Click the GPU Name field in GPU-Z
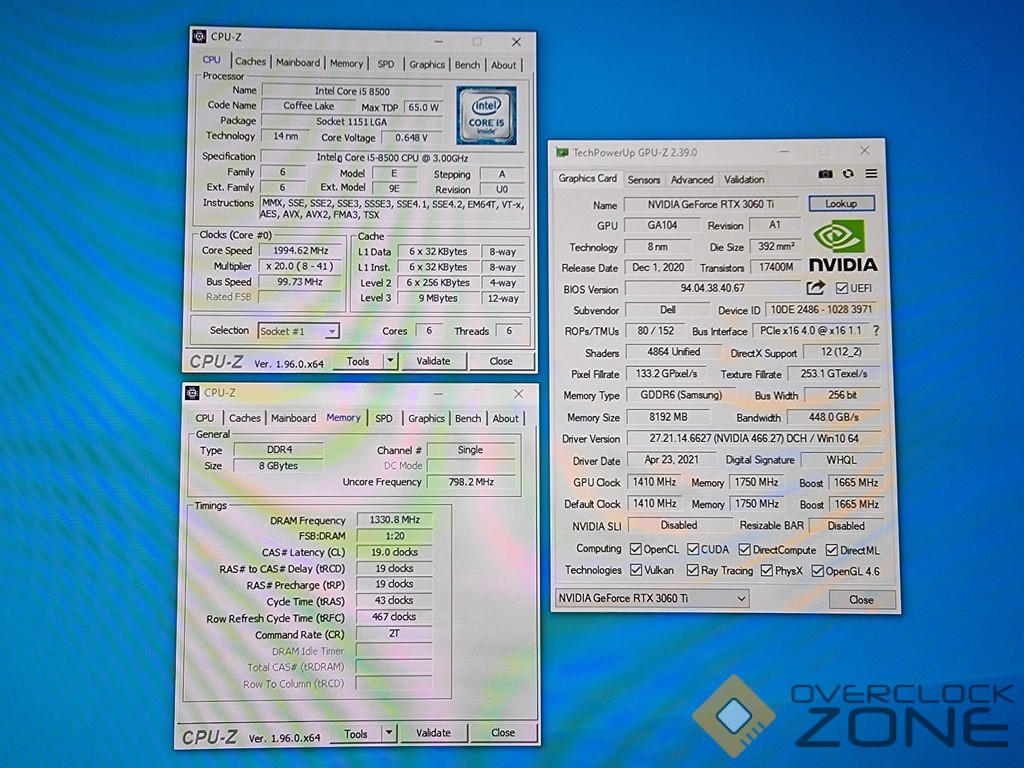Screen dimensions: 1024x768 point(711,204)
